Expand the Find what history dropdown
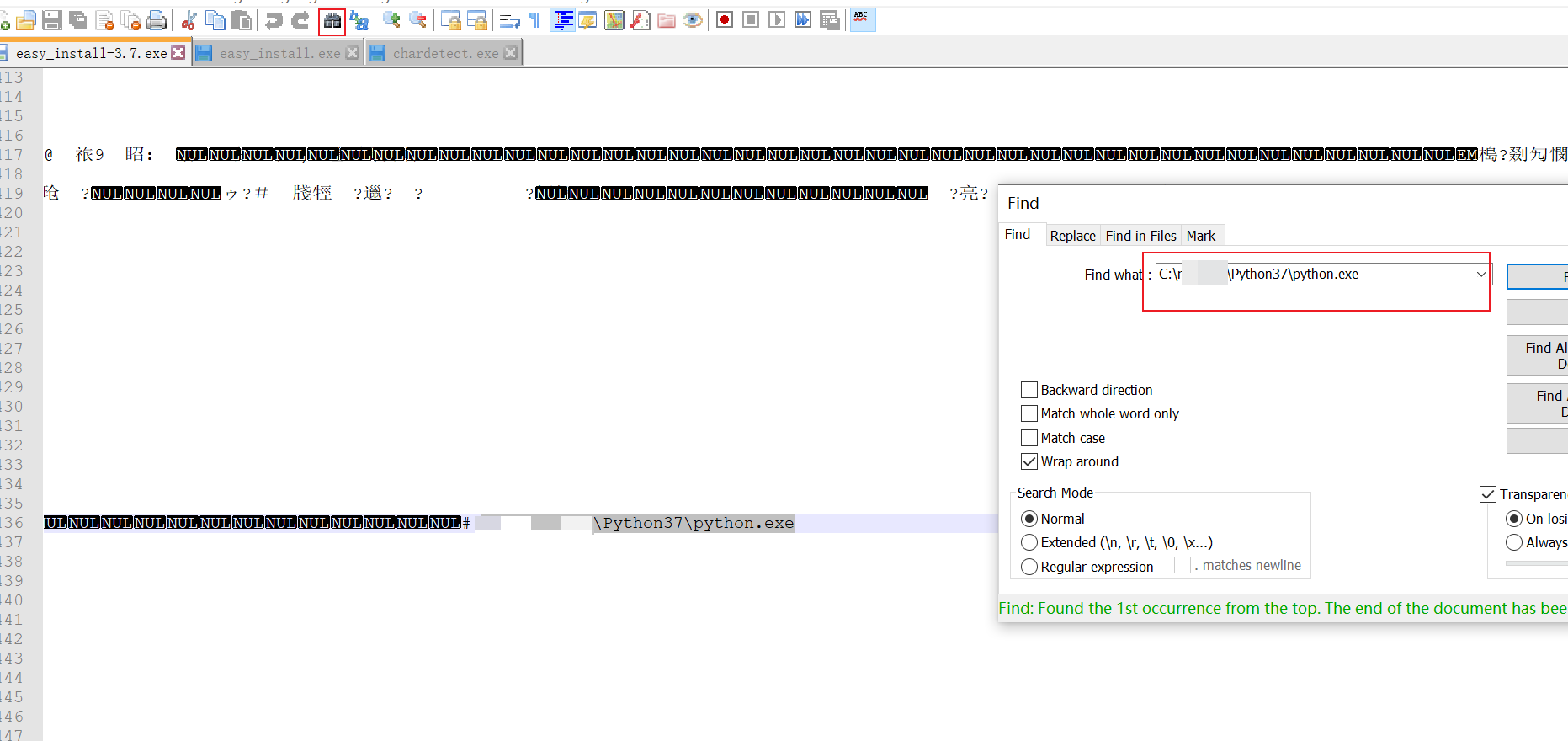Image resolution: width=1568 pixels, height=741 pixels. 1480,275
